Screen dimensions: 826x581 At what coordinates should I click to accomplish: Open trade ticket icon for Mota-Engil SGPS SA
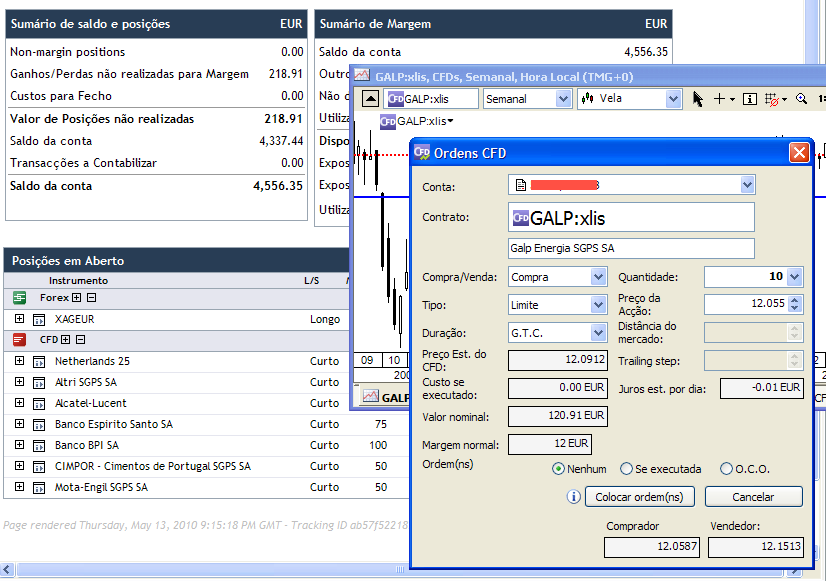[38, 488]
